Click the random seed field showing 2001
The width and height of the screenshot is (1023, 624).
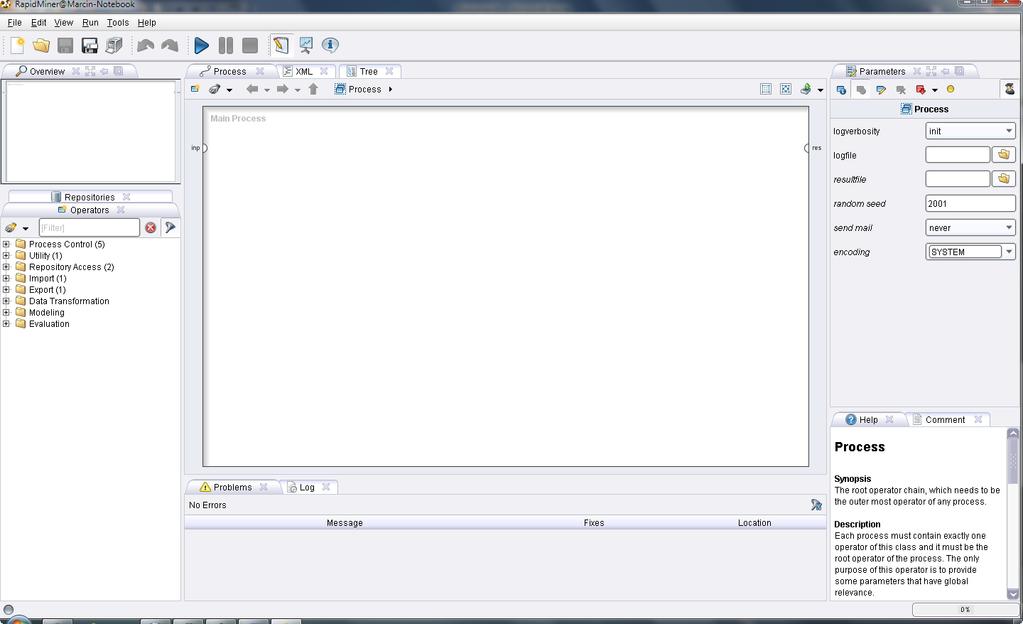(x=970, y=204)
